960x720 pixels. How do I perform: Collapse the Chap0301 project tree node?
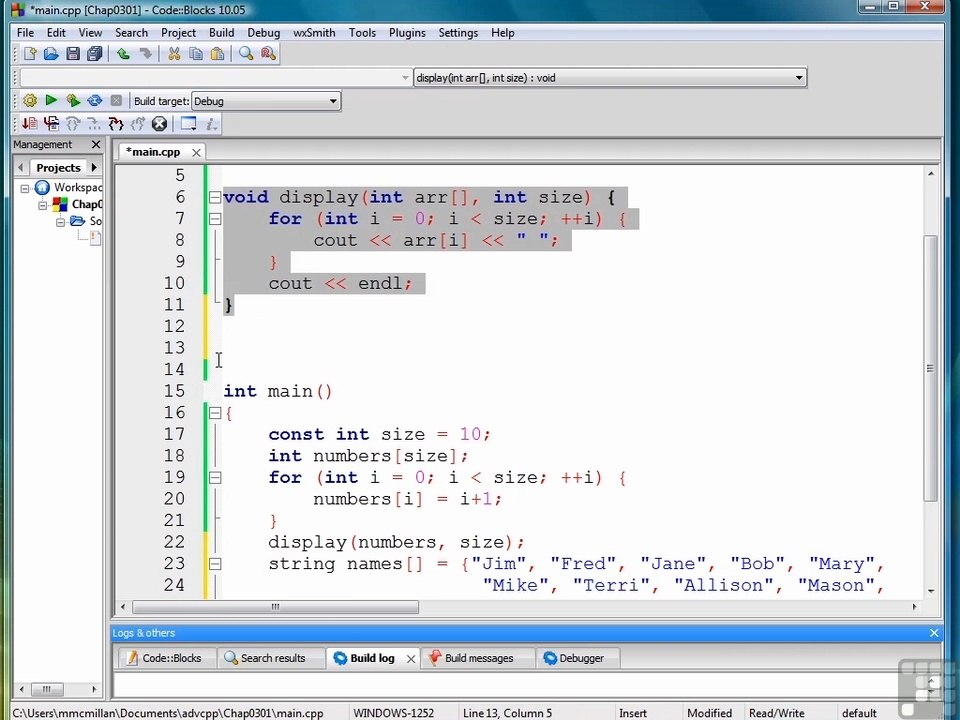43,204
